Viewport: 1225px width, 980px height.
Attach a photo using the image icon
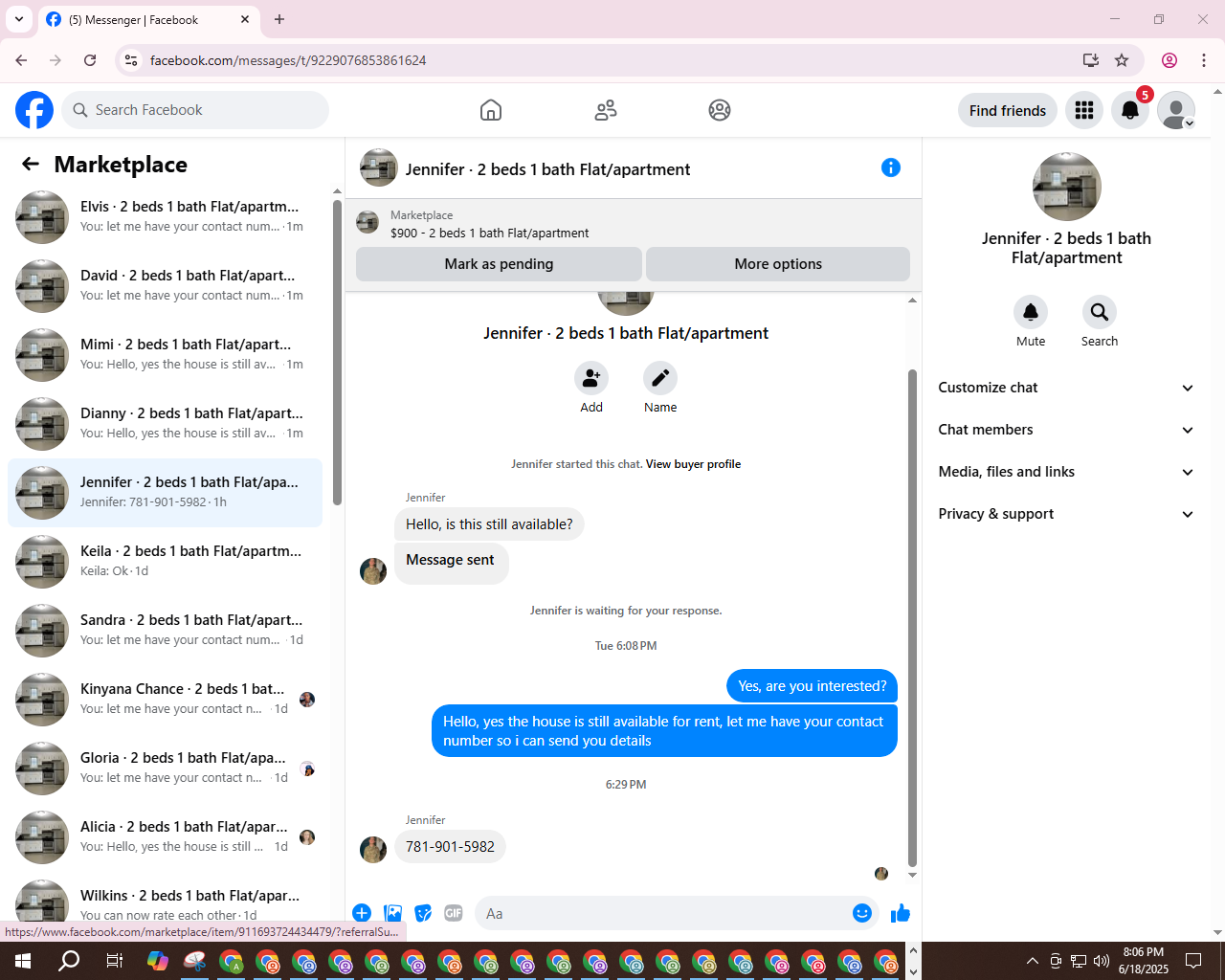pyautogui.click(x=392, y=913)
